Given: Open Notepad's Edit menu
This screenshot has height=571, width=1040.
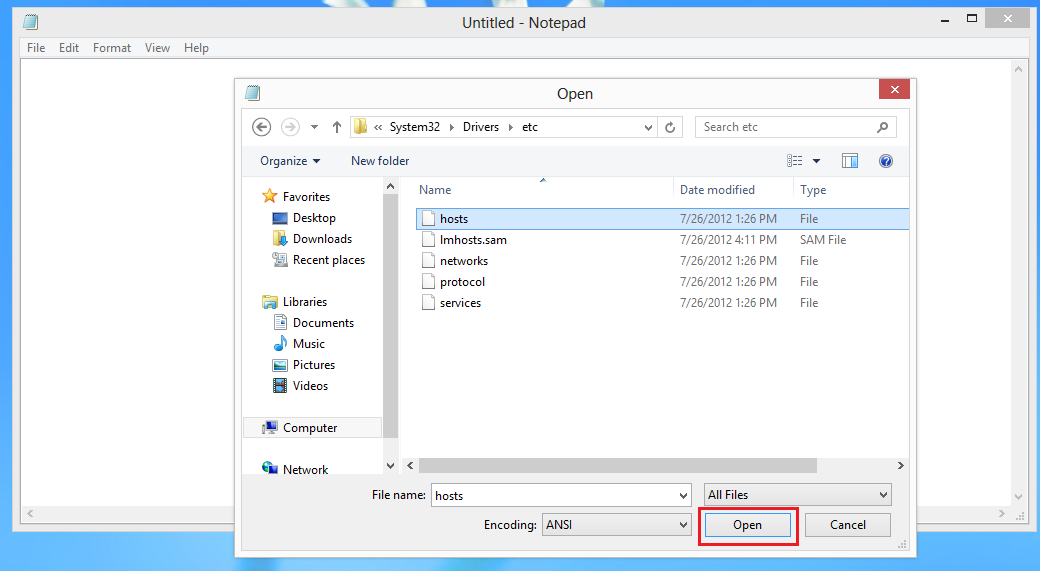Looking at the screenshot, I should point(69,48).
